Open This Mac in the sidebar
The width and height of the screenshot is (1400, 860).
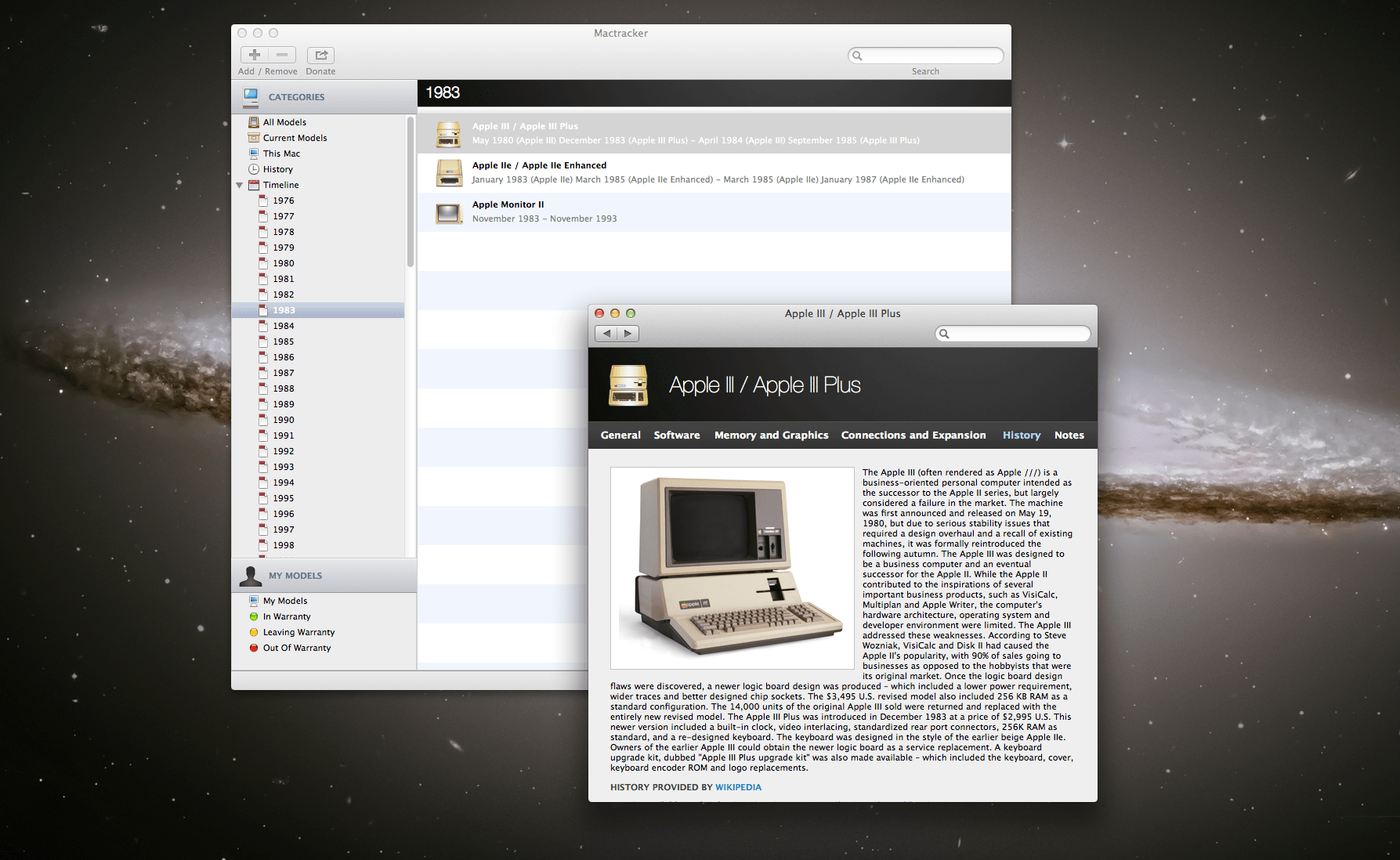click(255, 154)
